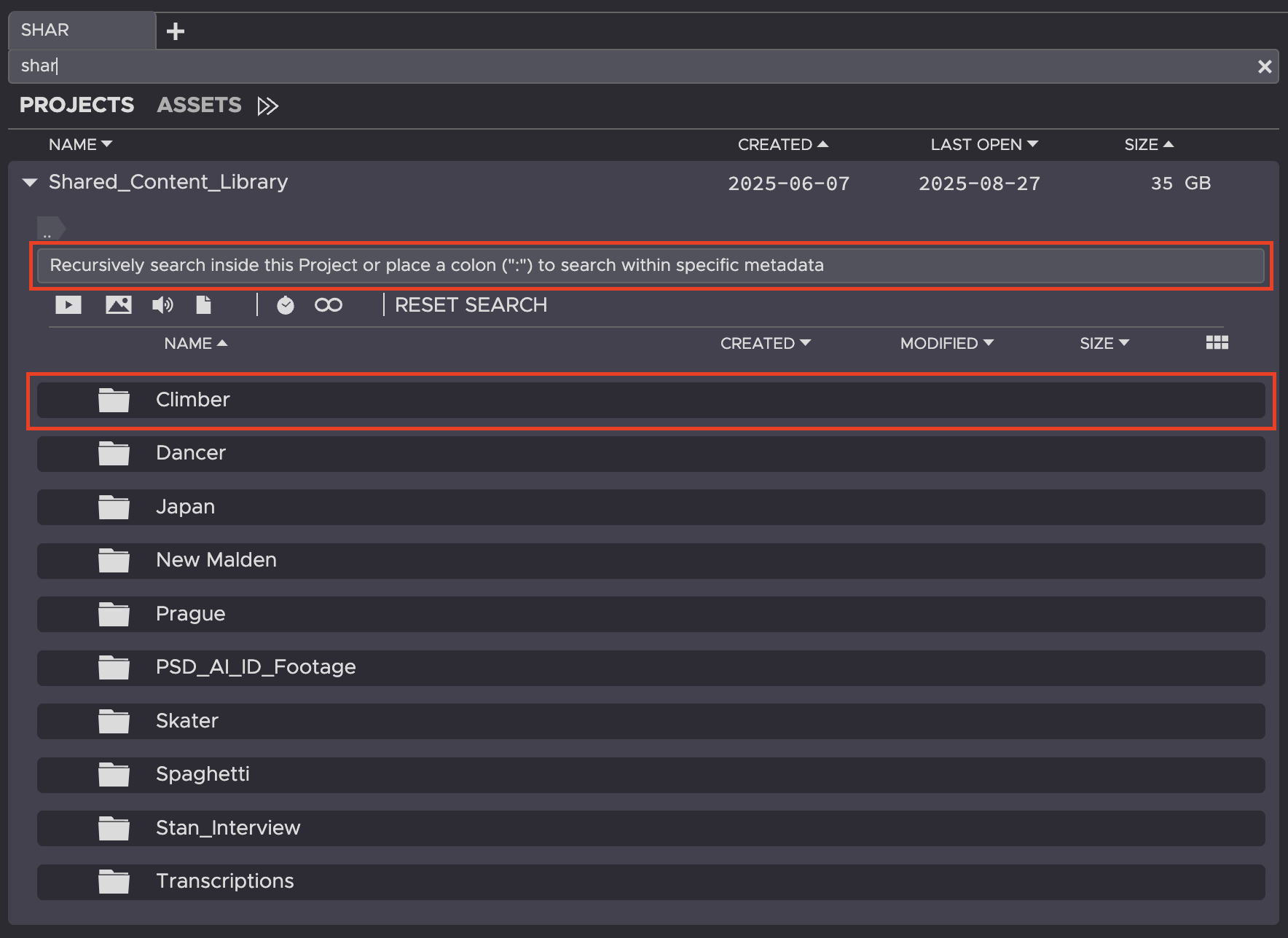Viewport: 1288px width, 938px height.
Task: Click RESET SEARCH
Action: point(471,305)
